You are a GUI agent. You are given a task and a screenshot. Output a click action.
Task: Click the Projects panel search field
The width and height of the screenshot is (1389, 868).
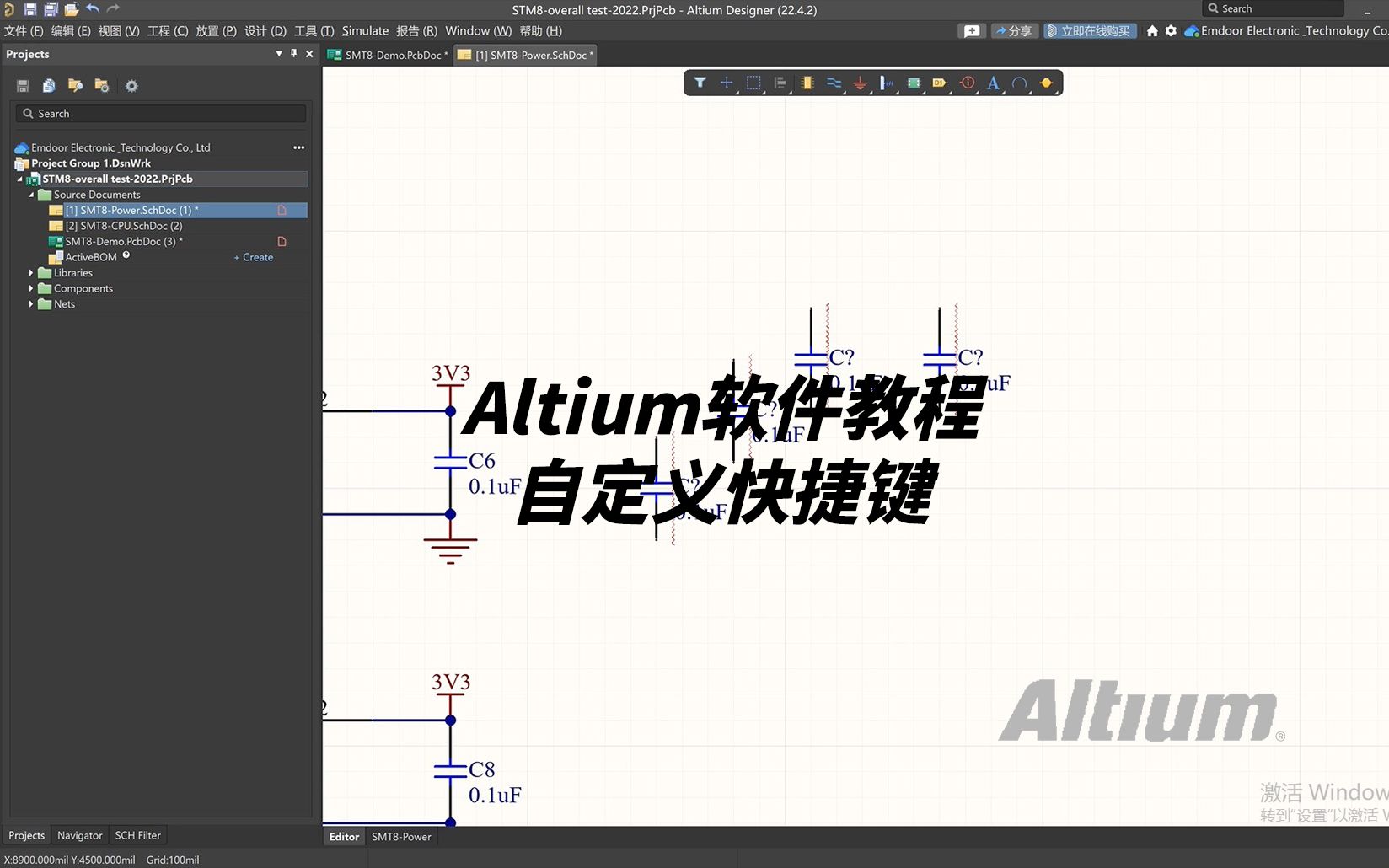160,113
